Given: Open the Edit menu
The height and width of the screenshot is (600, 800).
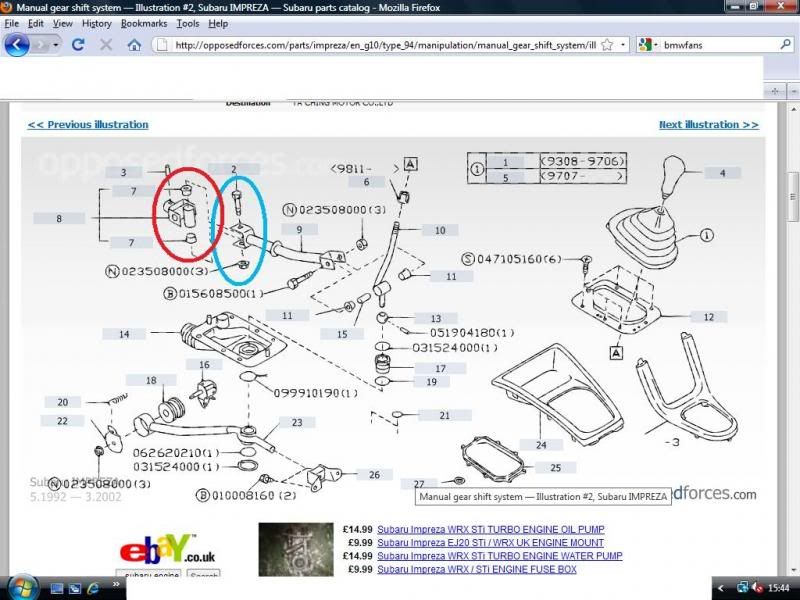Looking at the screenshot, I should click(x=35, y=23).
